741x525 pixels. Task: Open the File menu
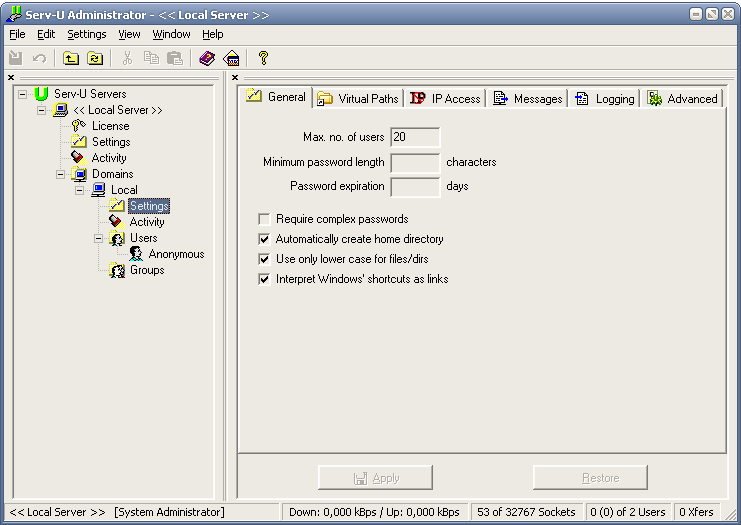(x=17, y=34)
